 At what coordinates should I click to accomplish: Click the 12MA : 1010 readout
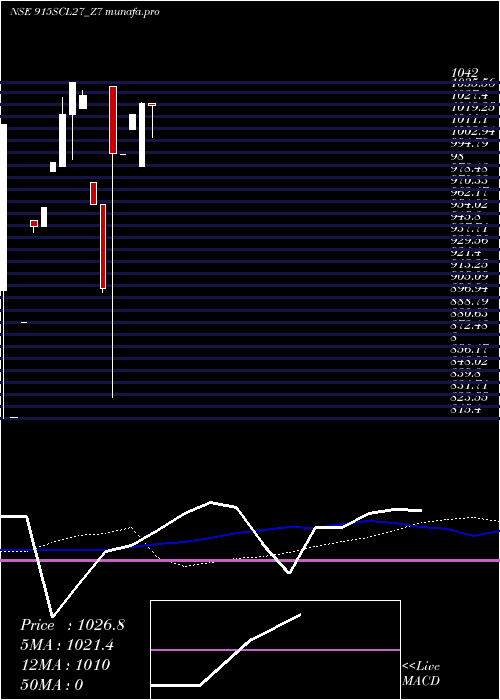tap(66, 665)
